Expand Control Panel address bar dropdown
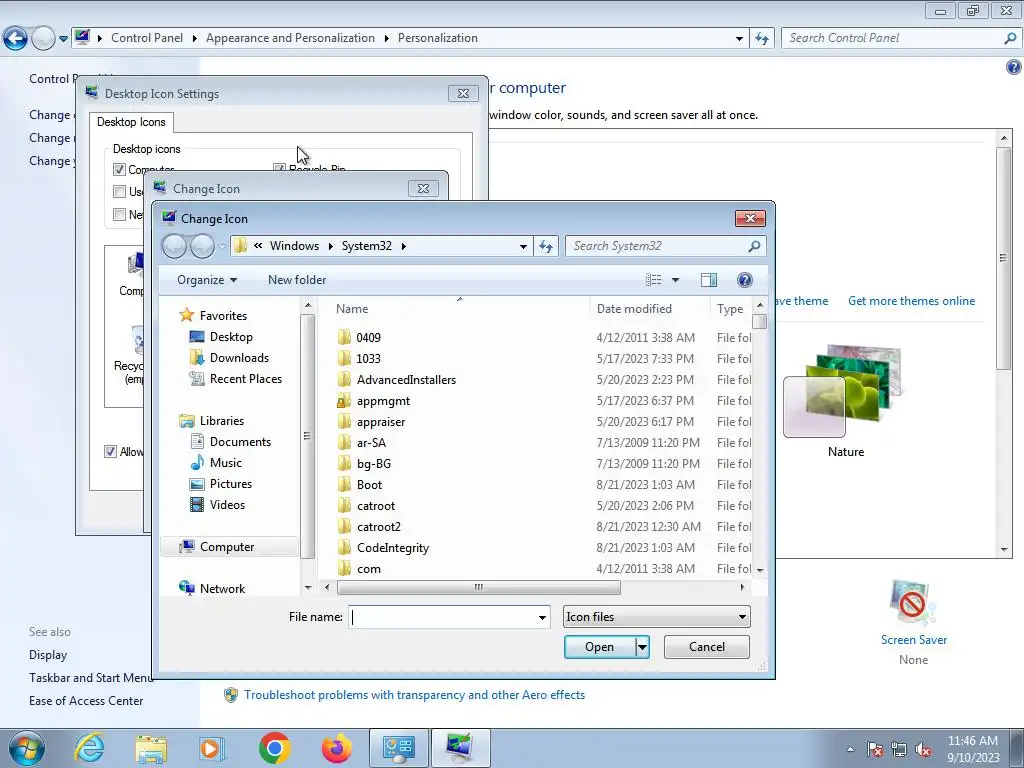Image resolution: width=1024 pixels, height=768 pixels. point(739,39)
